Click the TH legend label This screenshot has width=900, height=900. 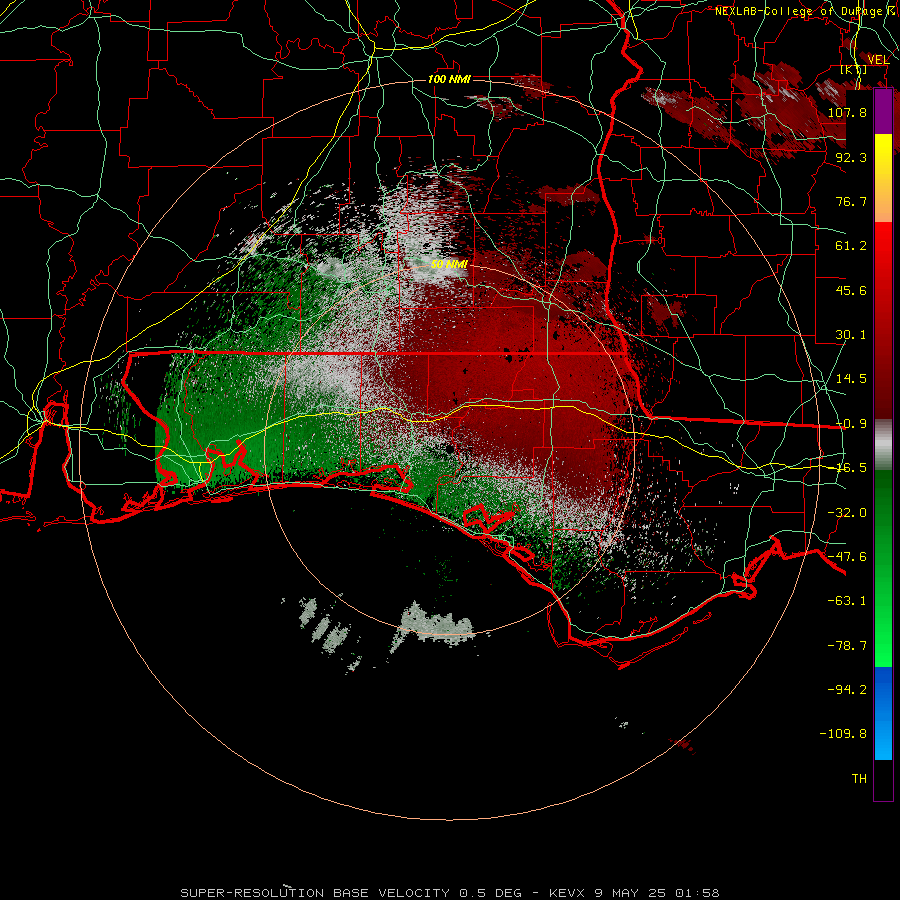pos(859,779)
